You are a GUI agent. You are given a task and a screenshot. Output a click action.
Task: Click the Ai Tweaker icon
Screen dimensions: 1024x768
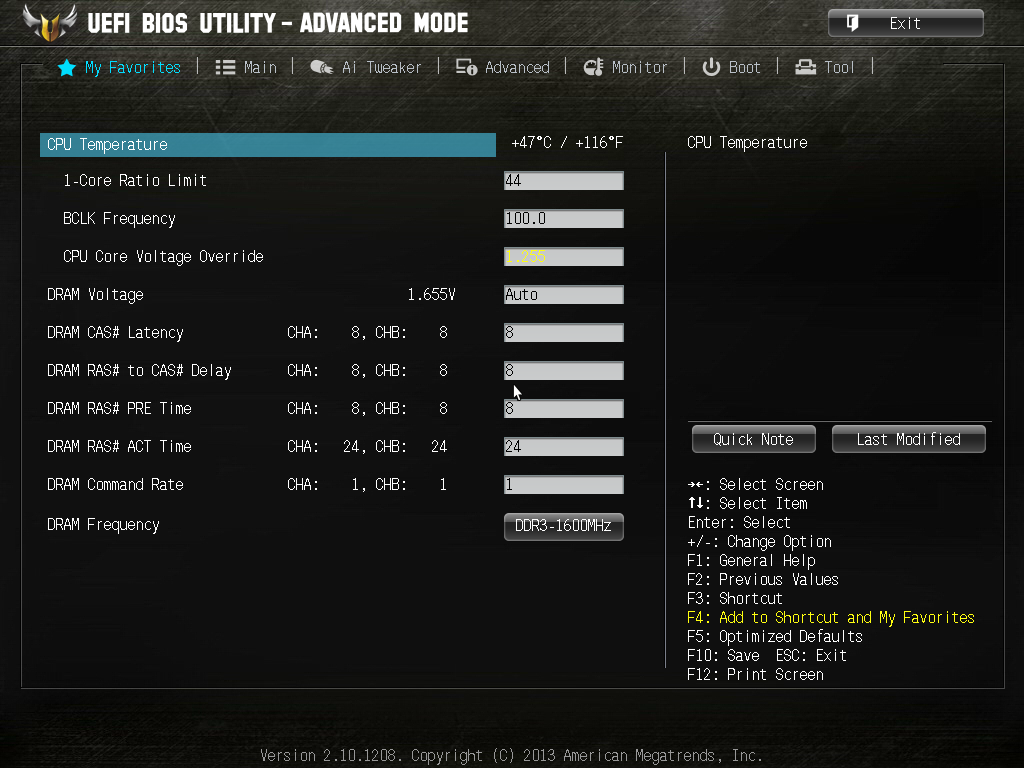click(321, 67)
